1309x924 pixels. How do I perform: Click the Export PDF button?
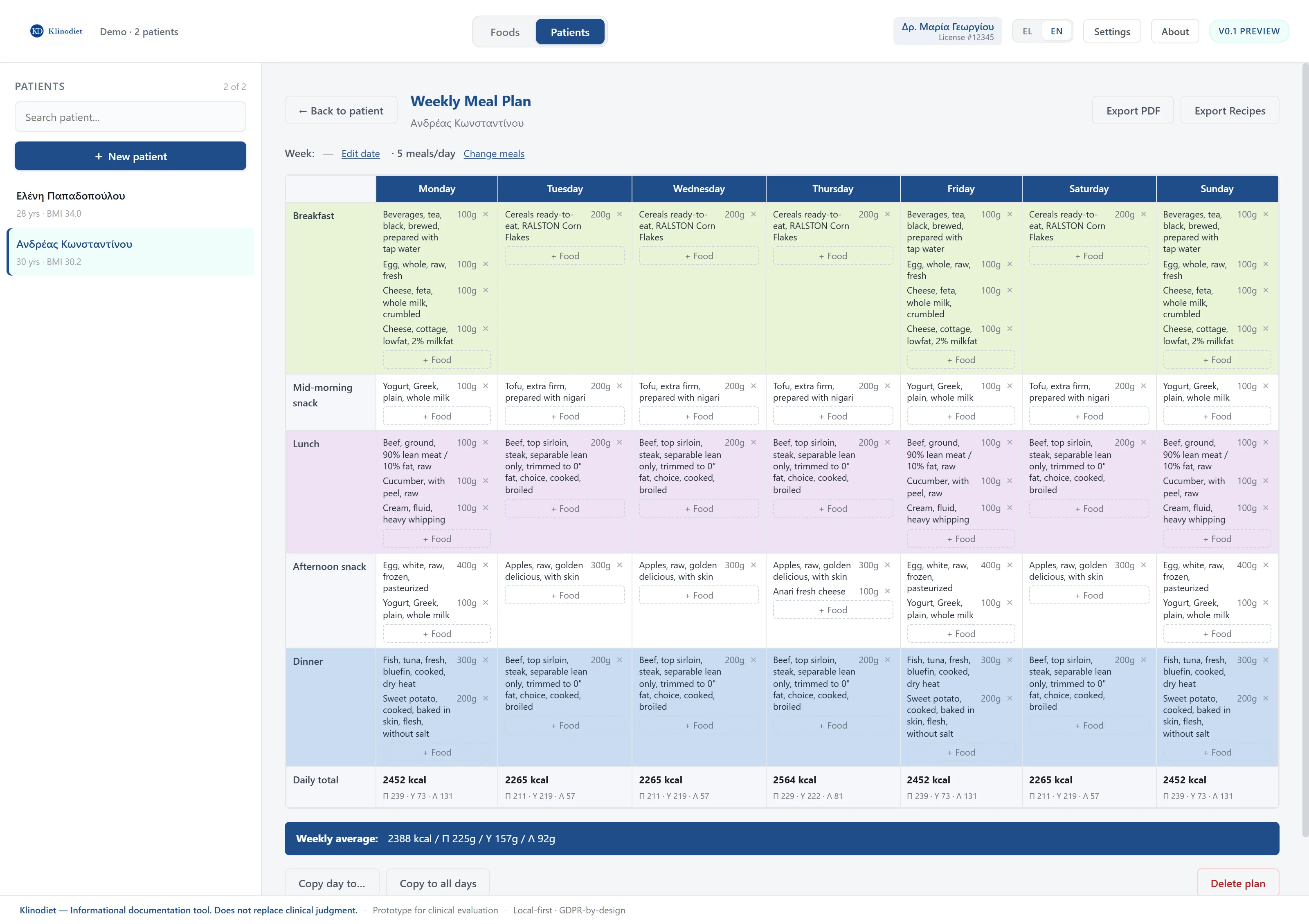(x=1133, y=110)
